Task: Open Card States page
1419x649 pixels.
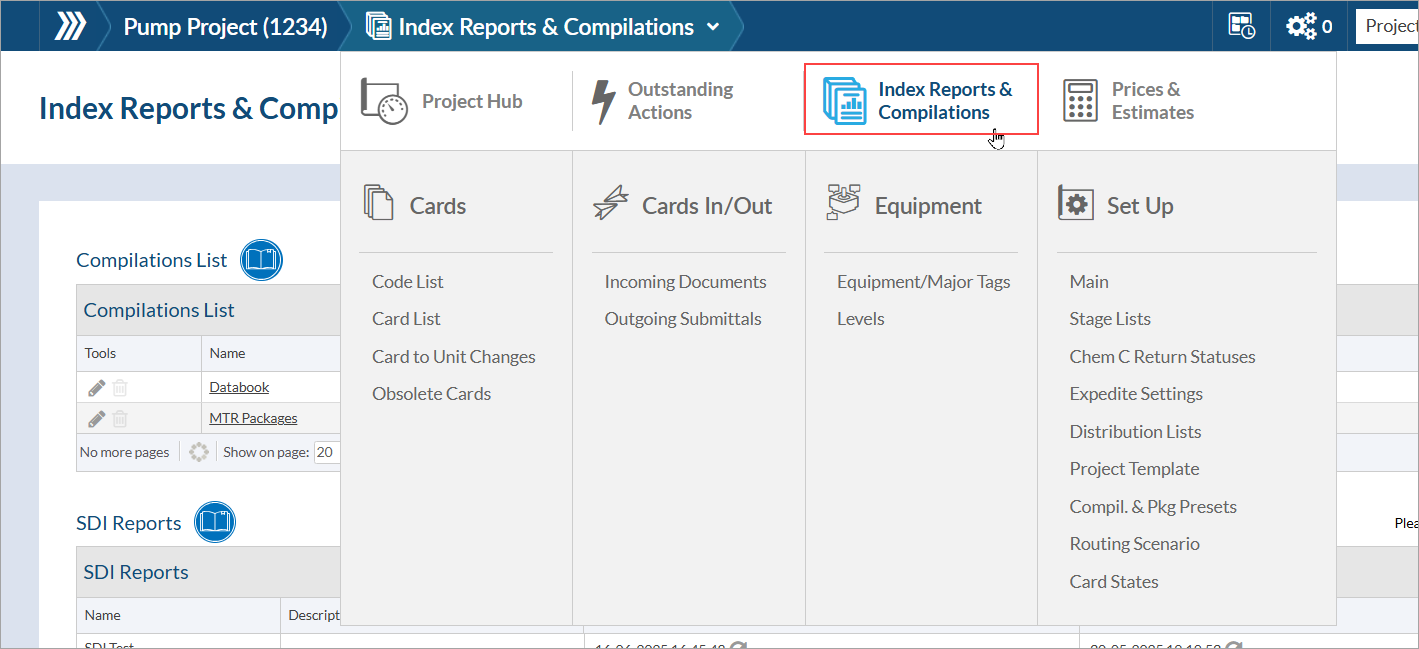Action: click(1114, 582)
